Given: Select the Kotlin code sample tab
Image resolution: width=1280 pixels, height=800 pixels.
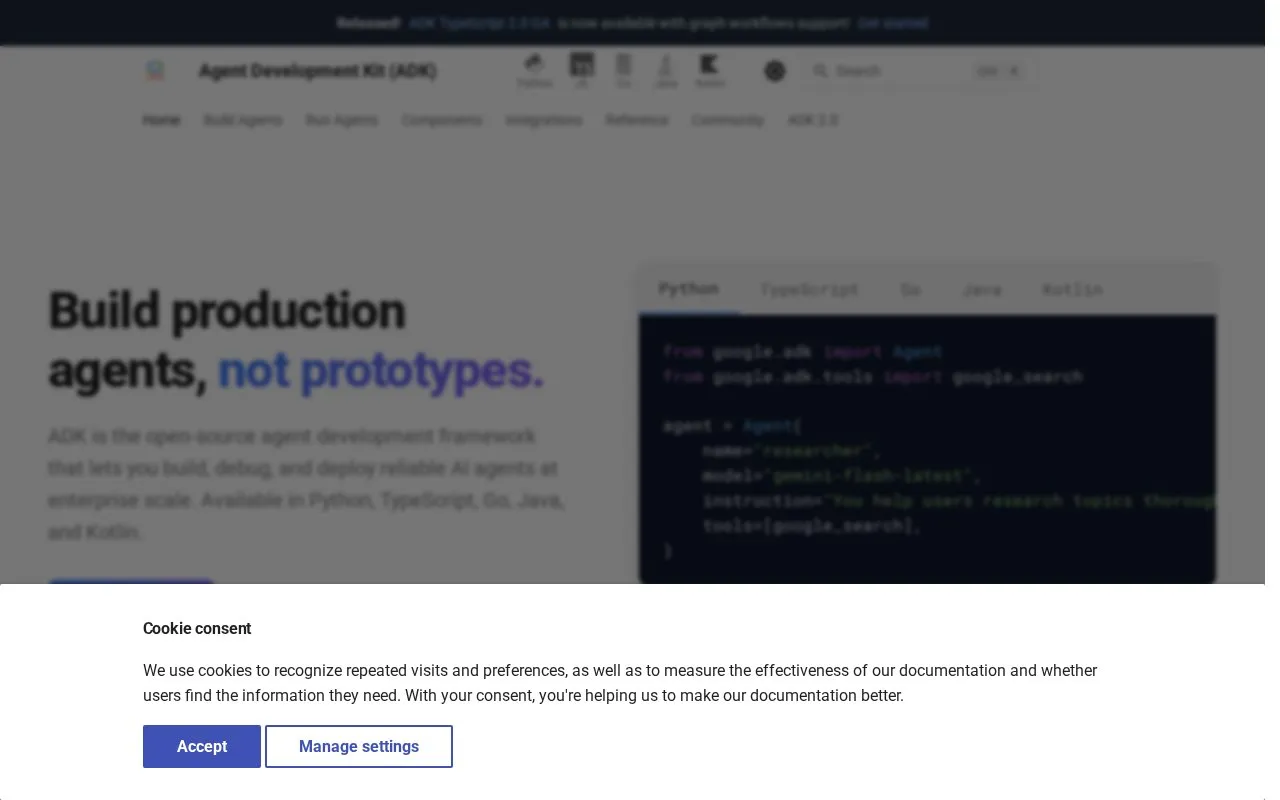Looking at the screenshot, I should [1072, 289].
